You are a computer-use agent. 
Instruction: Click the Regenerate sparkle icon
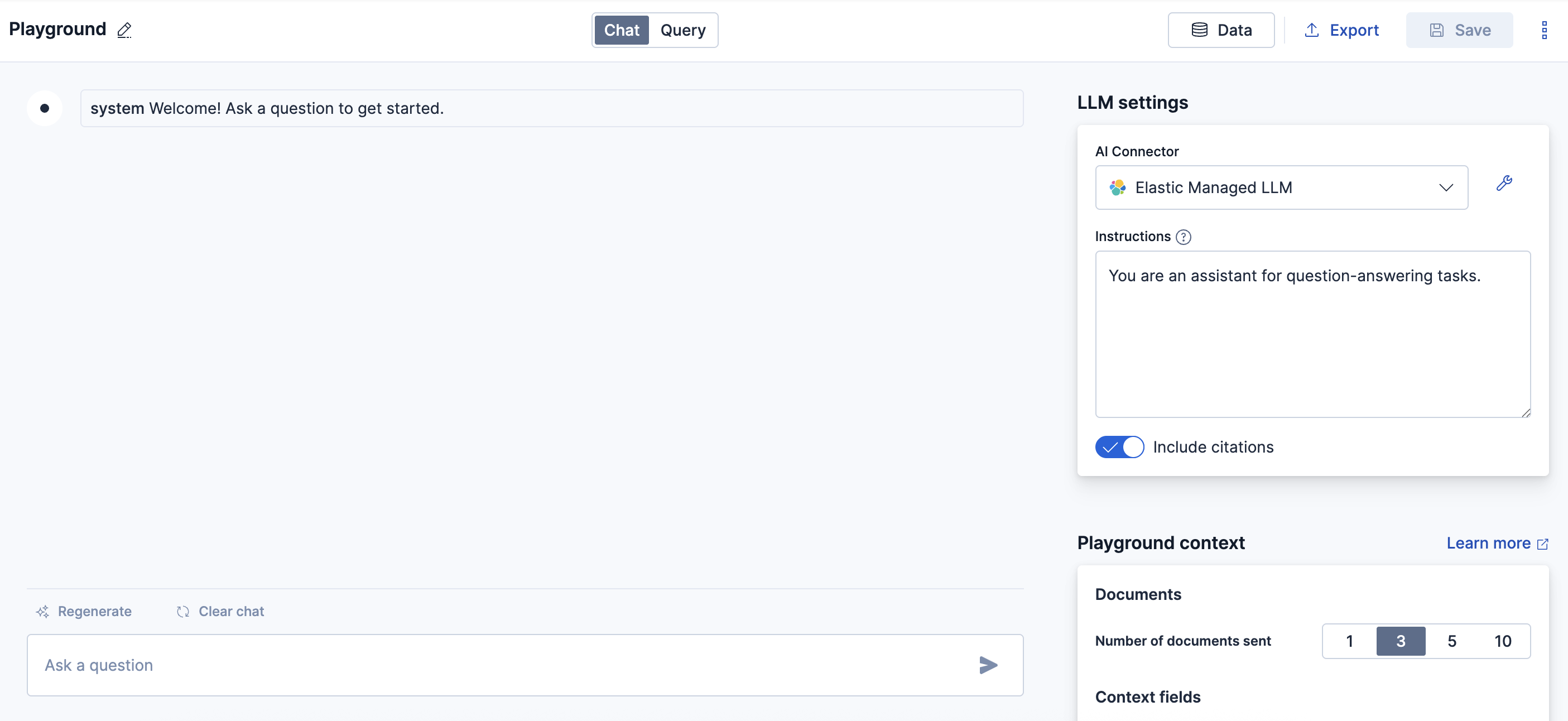tap(43, 612)
